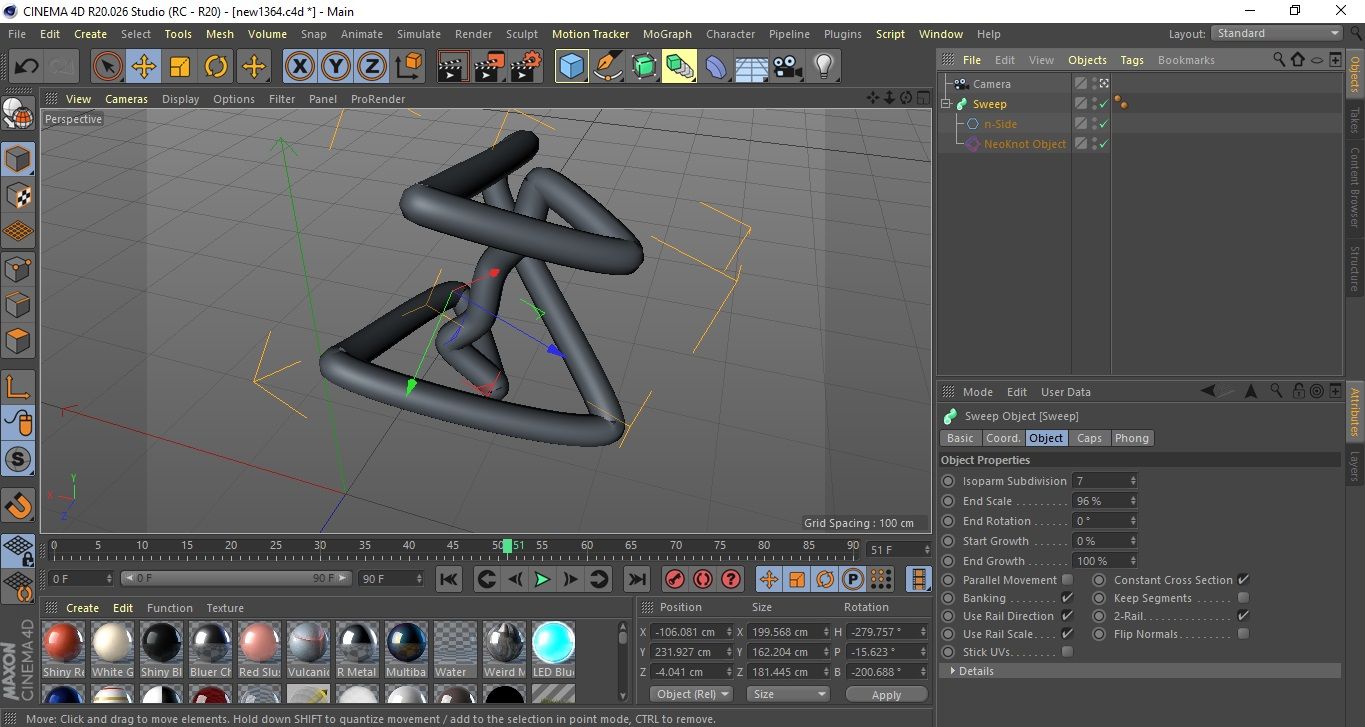
Task: Disable the Banking checkbox
Action: [x=1067, y=597]
